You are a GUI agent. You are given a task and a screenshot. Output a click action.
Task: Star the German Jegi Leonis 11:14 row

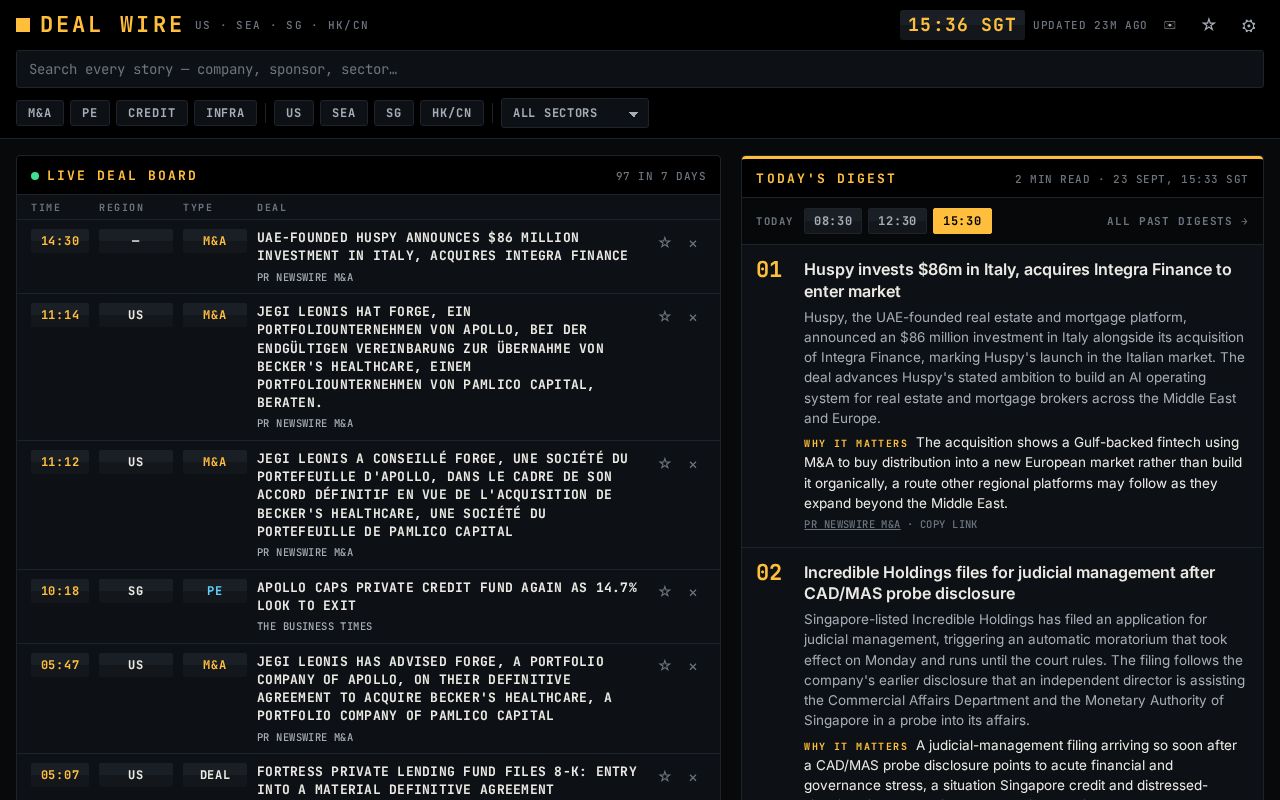pos(664,316)
